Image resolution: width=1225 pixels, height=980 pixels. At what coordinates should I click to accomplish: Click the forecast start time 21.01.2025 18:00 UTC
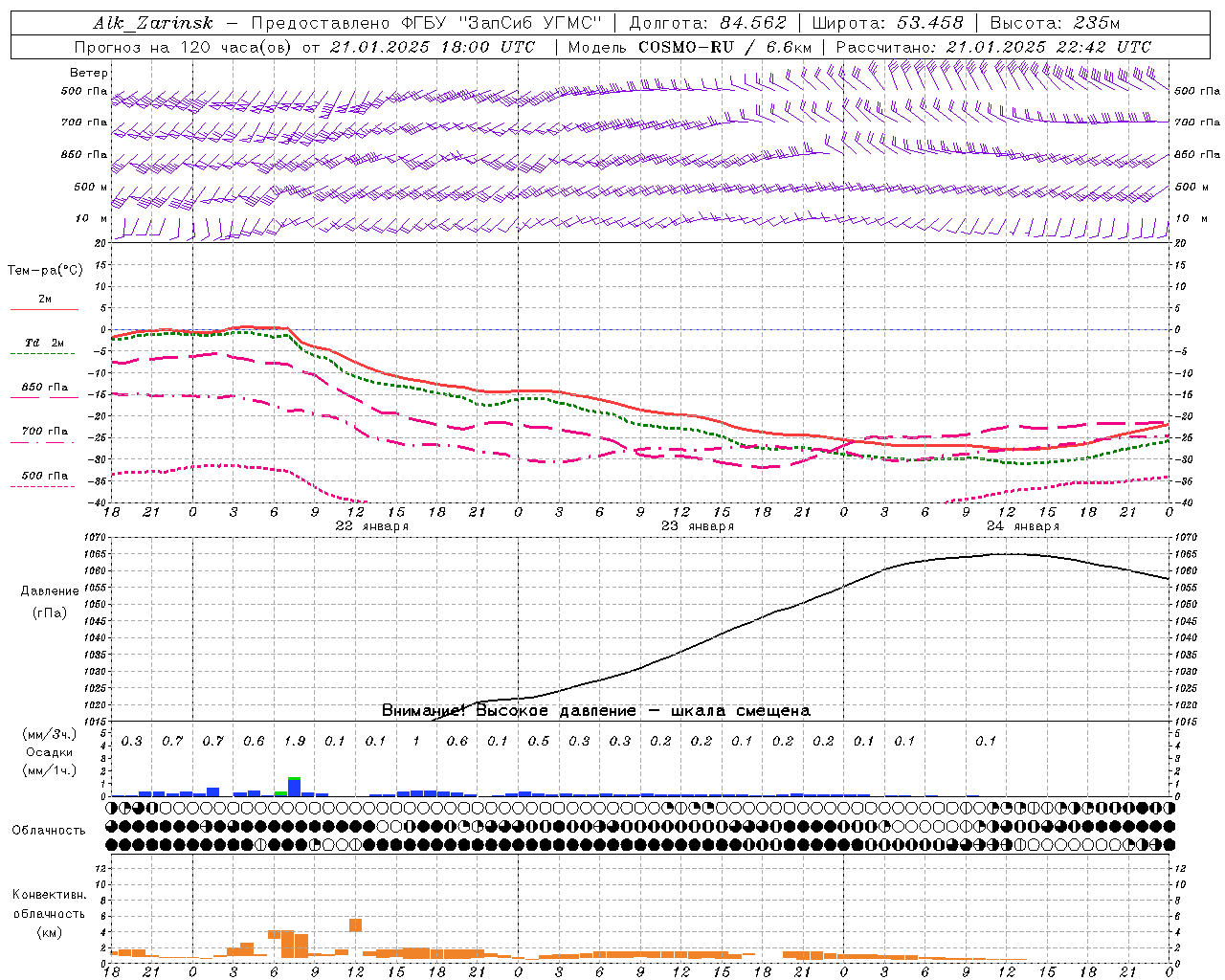433,47
